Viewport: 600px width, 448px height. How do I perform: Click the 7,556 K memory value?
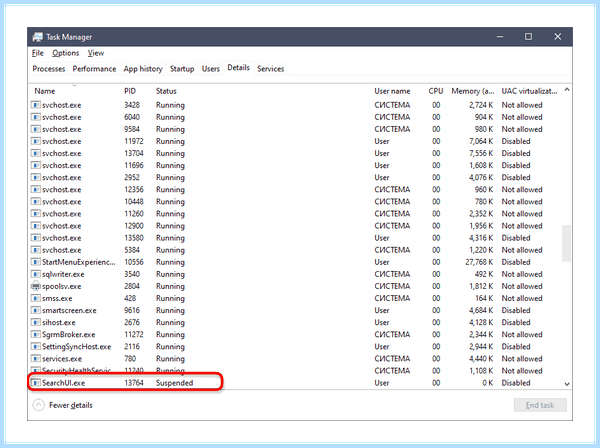pyautogui.click(x=481, y=153)
